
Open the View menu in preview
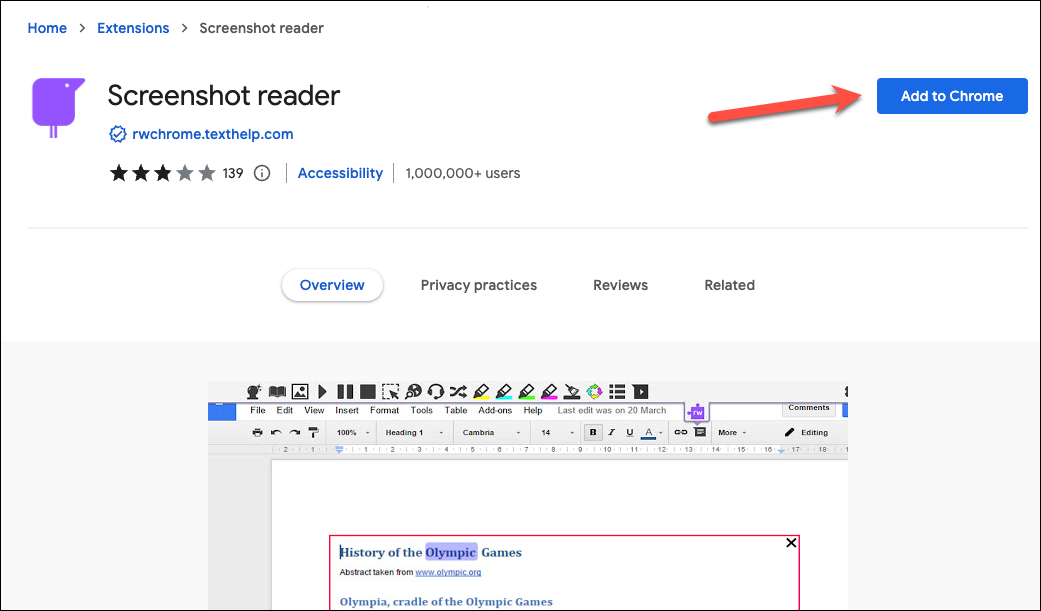314,410
